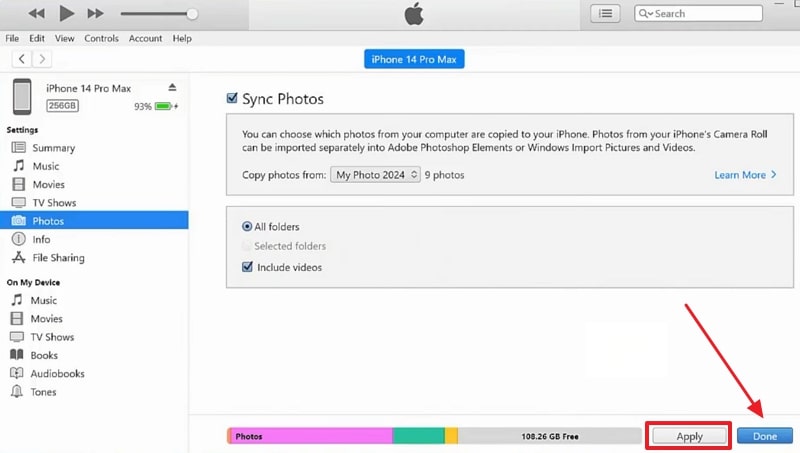
Task: Click the File Sharing apps icon
Action: point(19,257)
